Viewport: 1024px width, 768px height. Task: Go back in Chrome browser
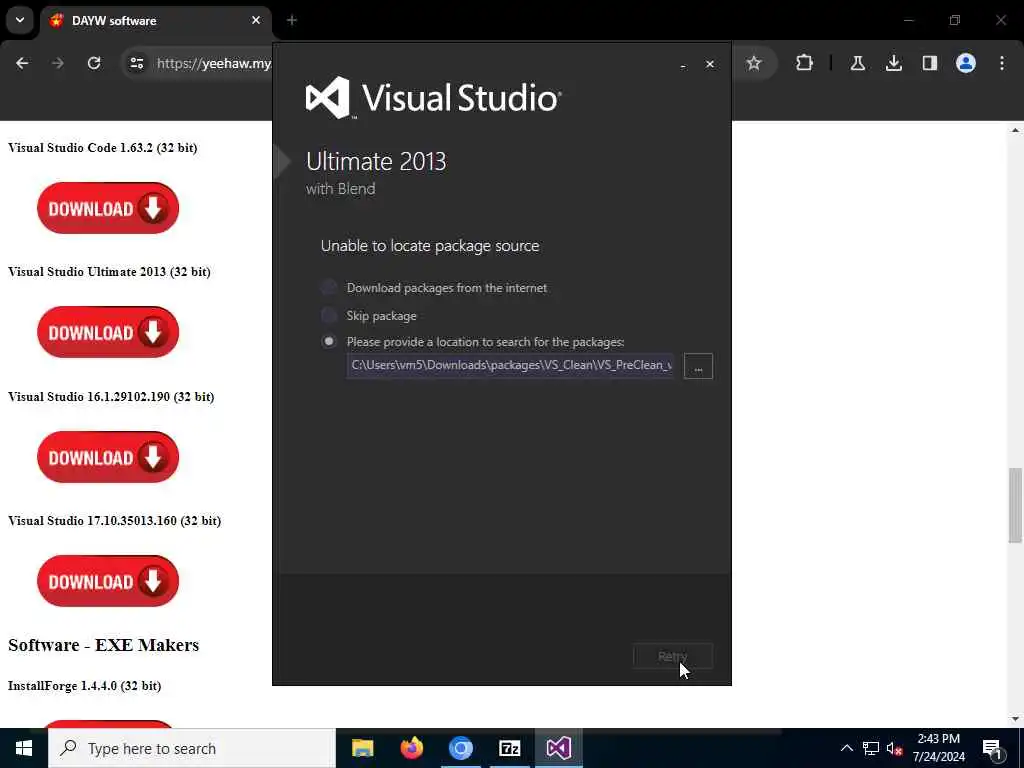pyautogui.click(x=22, y=63)
